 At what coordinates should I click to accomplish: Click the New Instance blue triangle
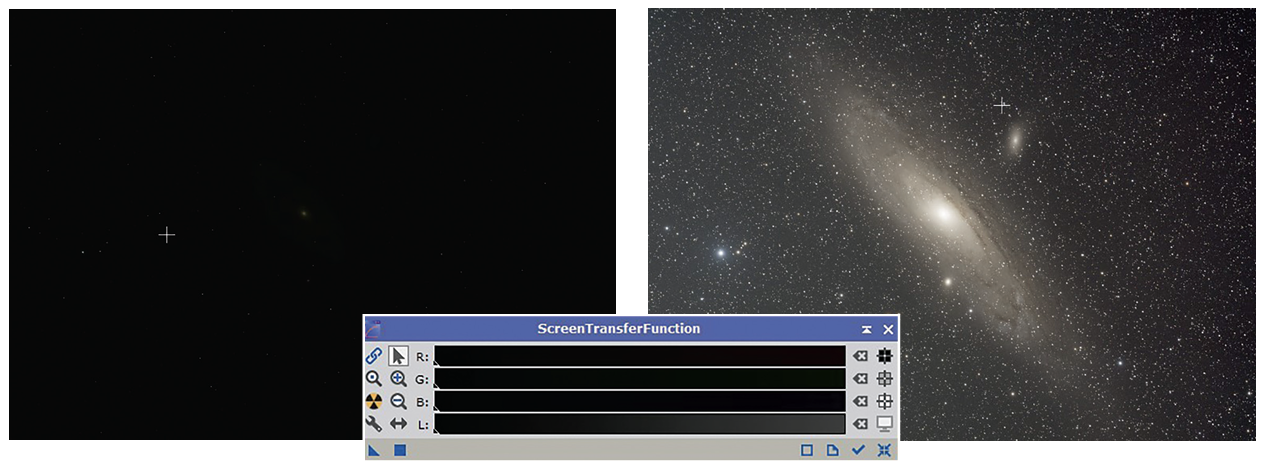[374, 450]
